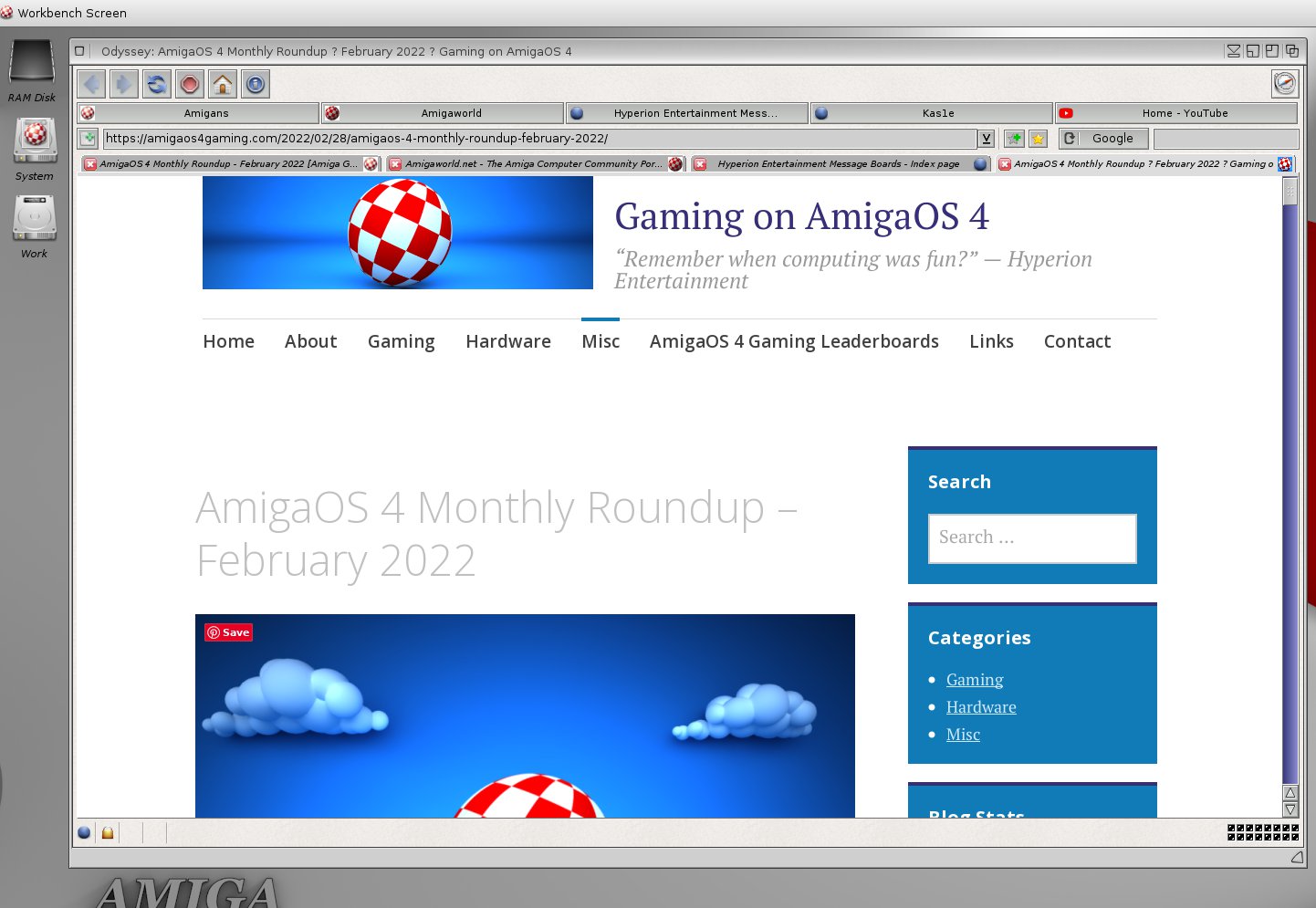The image size is (1316, 908).
Task: Click the scroll up arrow on the scrollbar
Action: click(x=1290, y=793)
